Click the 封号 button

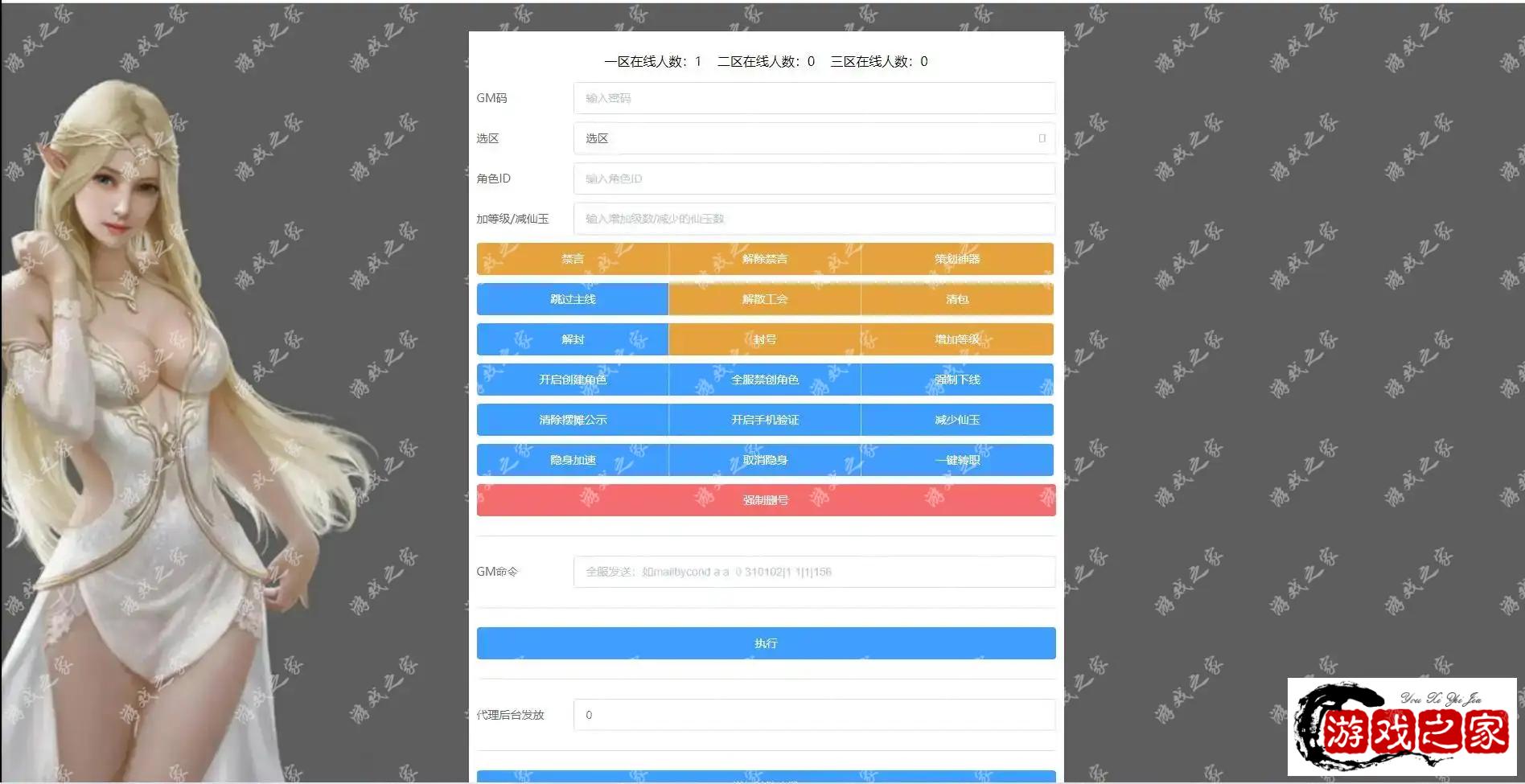pyautogui.click(x=764, y=339)
